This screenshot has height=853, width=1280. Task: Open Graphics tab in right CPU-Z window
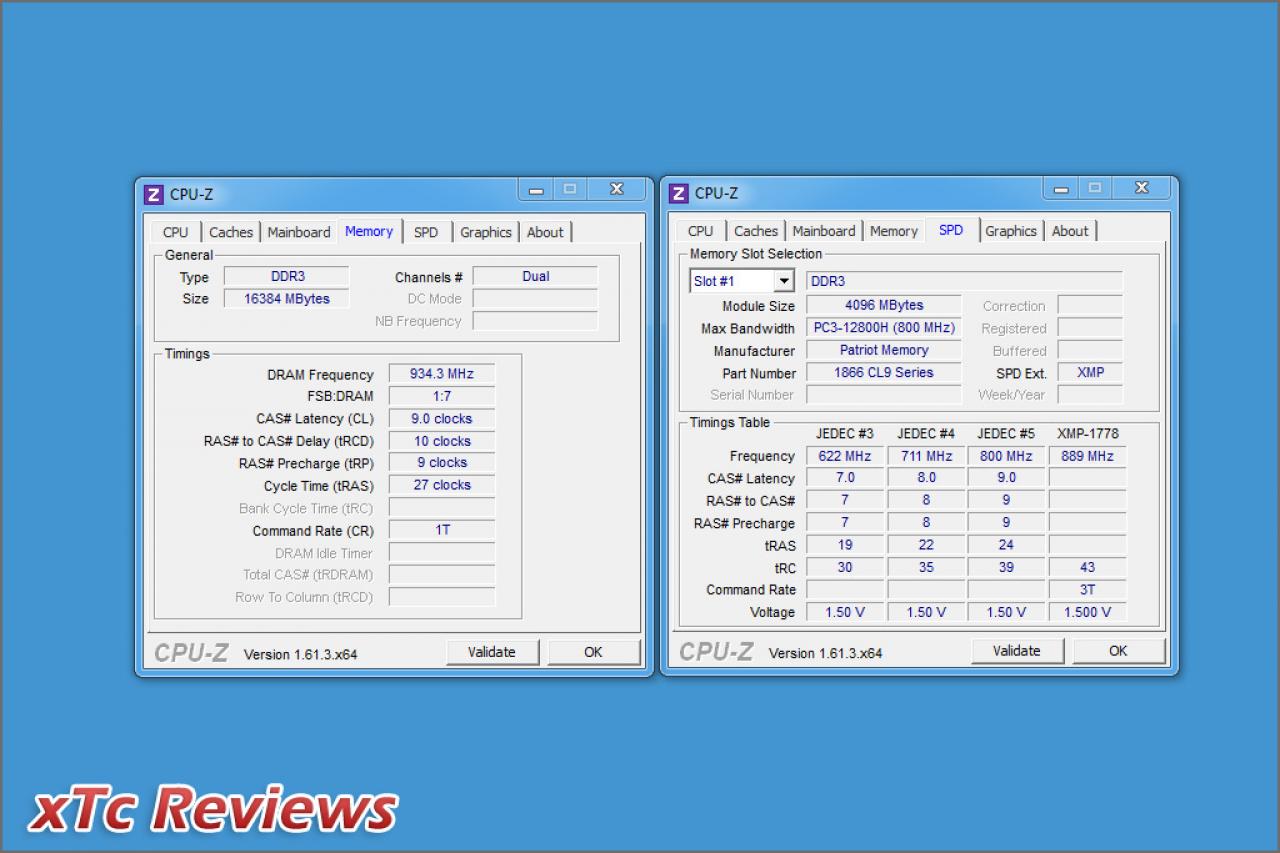click(x=1011, y=231)
